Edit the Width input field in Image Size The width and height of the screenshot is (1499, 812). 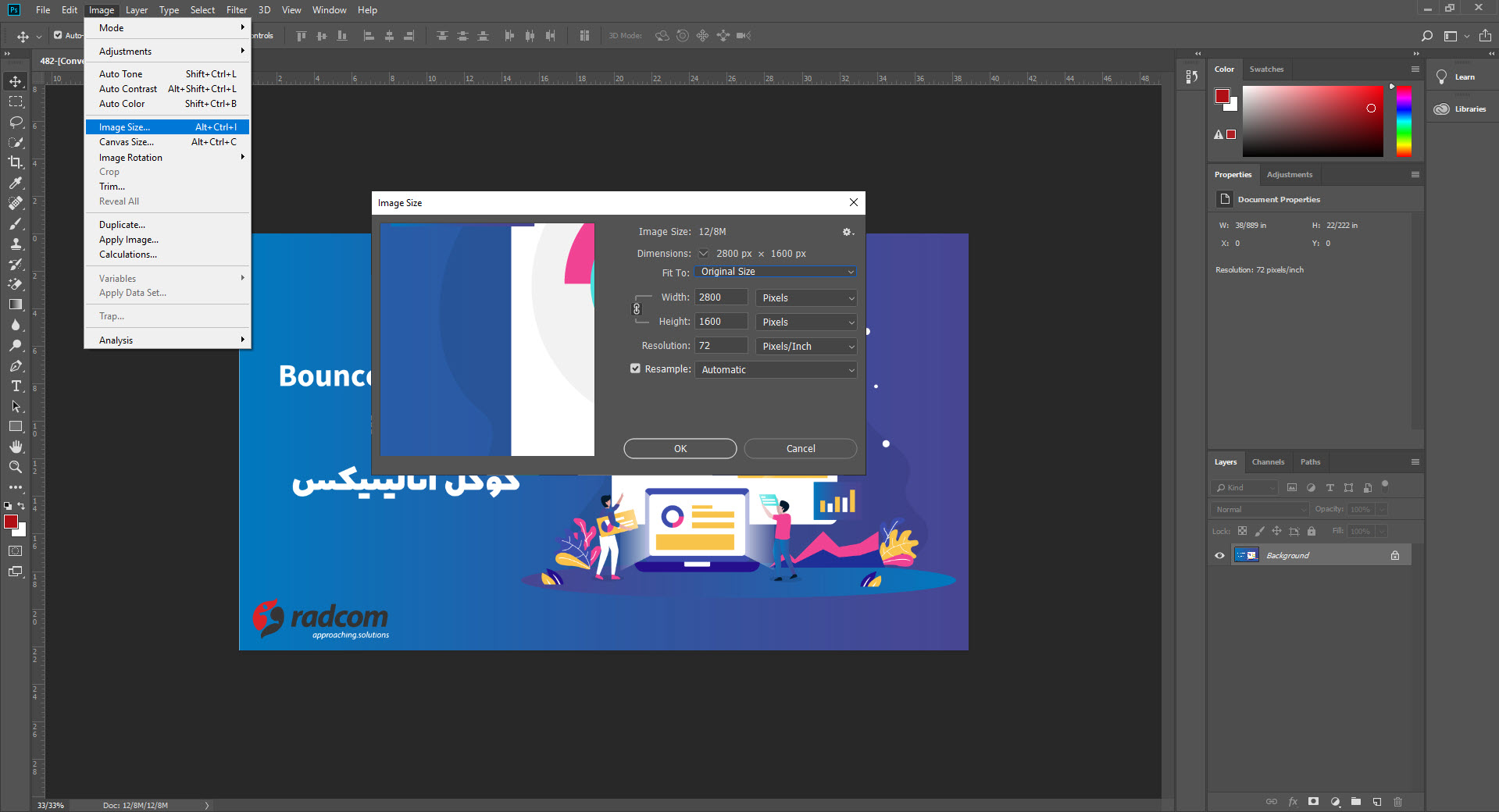point(719,297)
